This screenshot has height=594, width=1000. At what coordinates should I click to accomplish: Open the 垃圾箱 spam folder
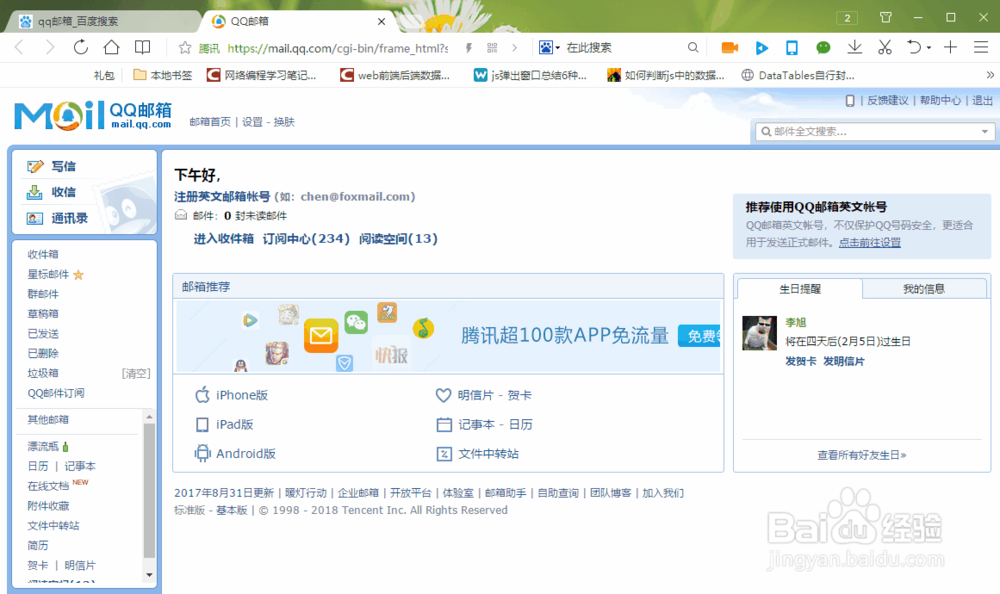click(43, 373)
